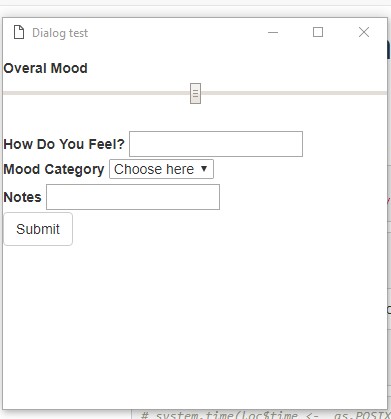Click the How Do You Feel? label

click(64, 144)
